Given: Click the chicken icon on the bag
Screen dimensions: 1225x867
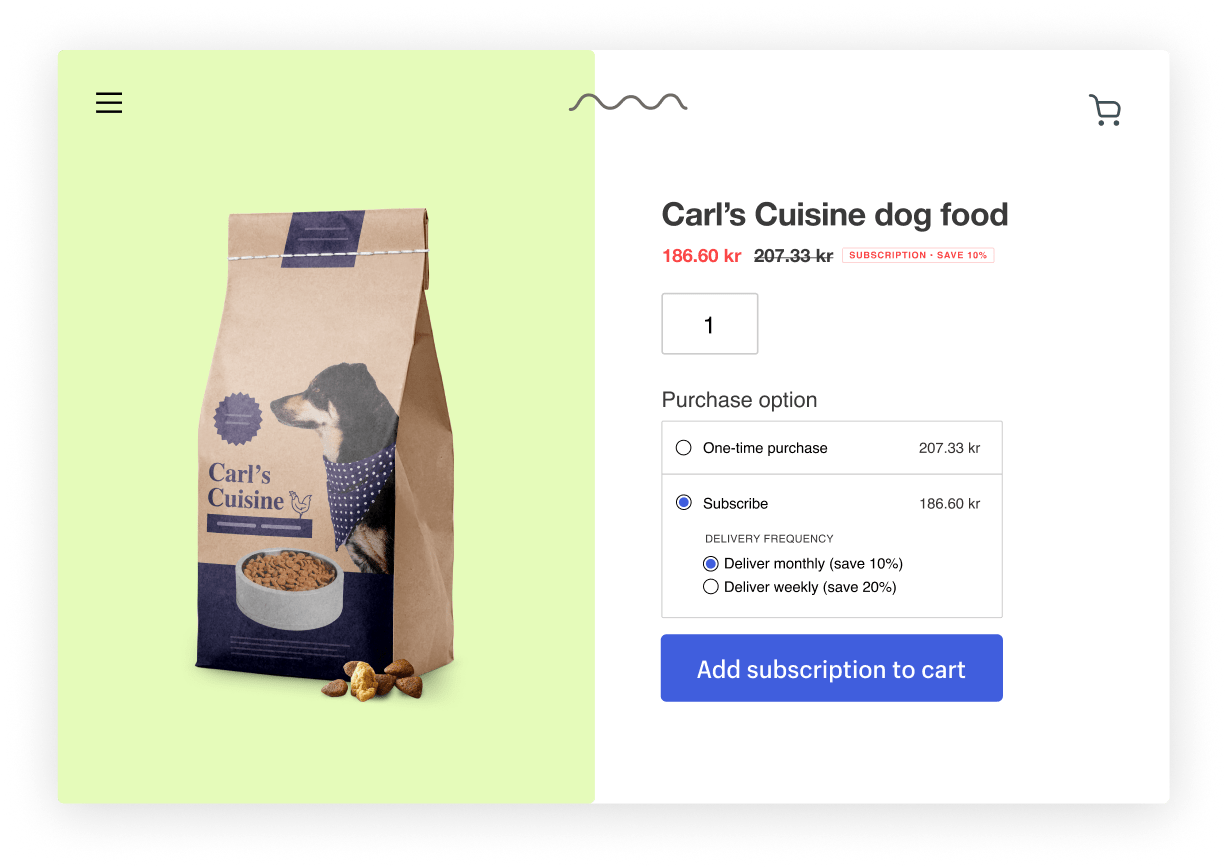Looking at the screenshot, I should click(300, 503).
